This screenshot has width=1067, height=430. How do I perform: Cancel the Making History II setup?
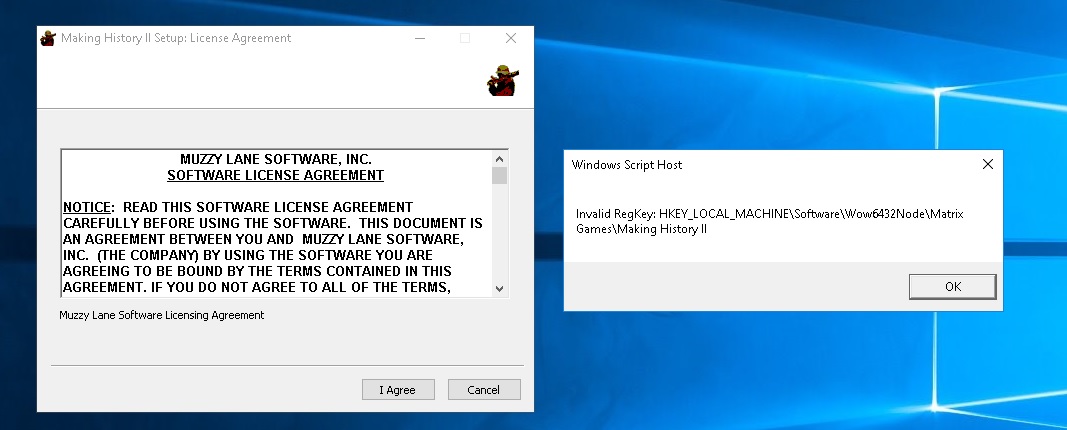pyautogui.click(x=484, y=390)
